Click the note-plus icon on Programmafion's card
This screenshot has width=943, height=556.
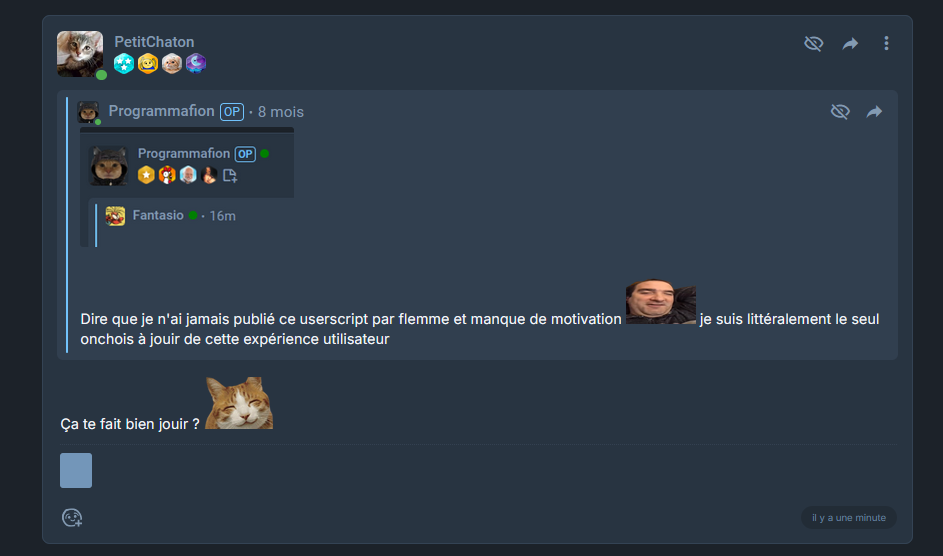click(x=230, y=176)
